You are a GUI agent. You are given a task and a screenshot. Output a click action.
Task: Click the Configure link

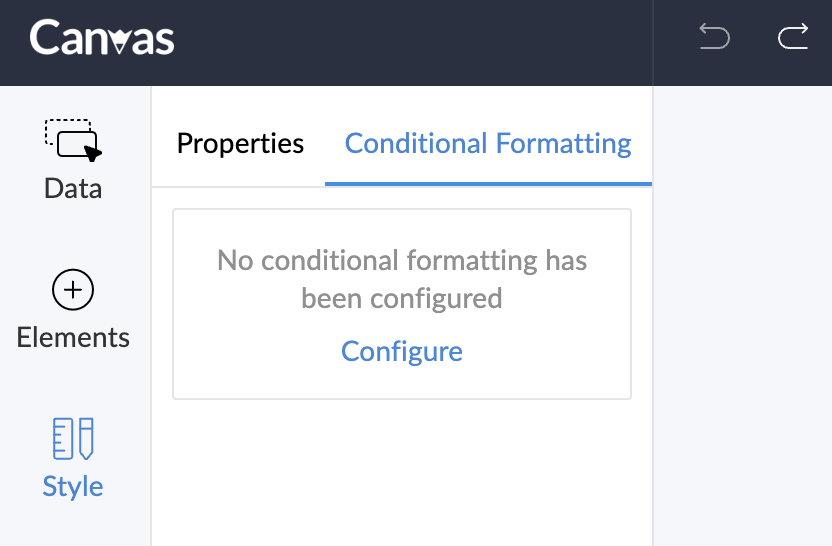402,352
